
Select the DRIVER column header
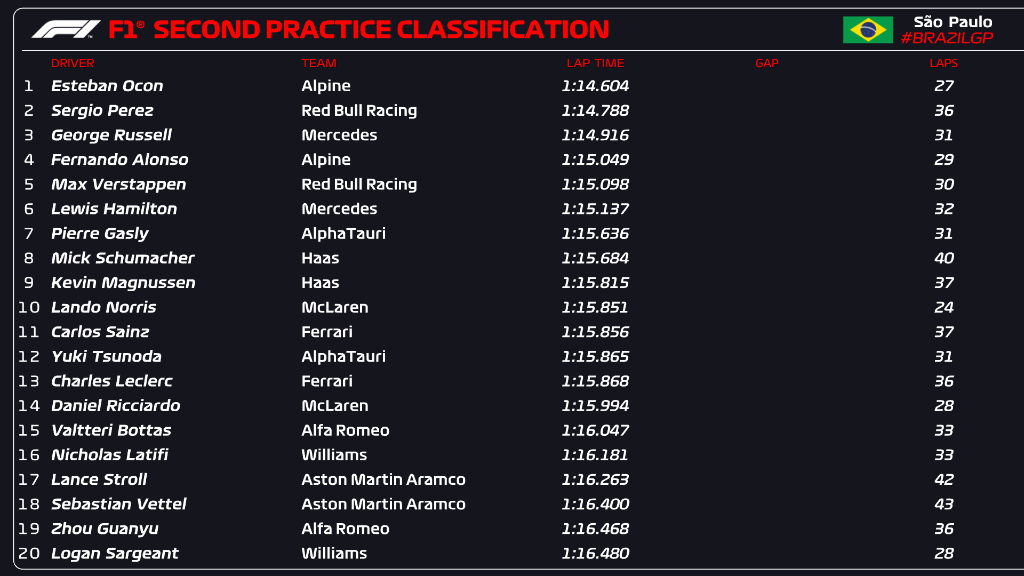pos(72,63)
